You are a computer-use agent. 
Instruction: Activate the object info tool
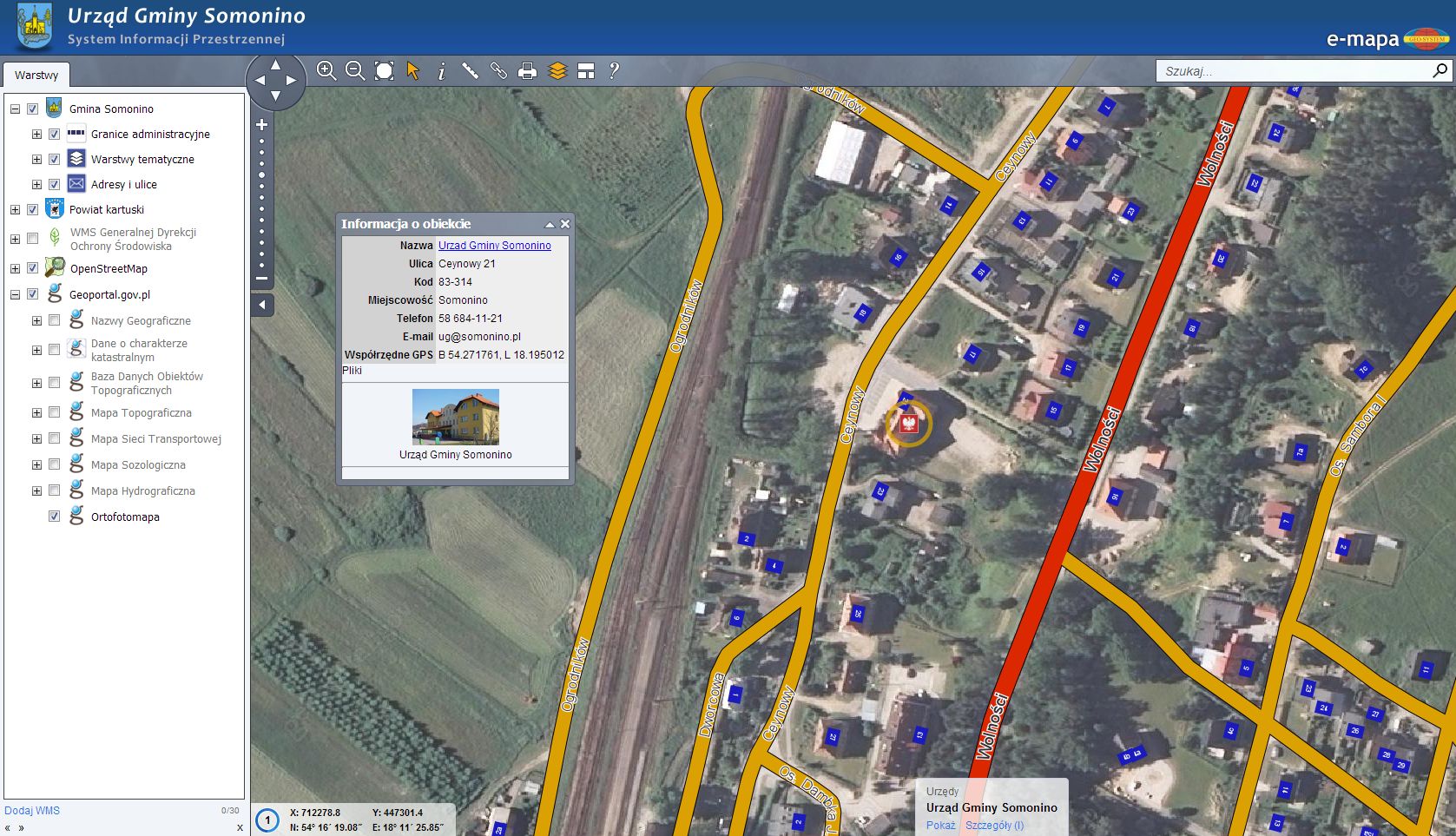(x=441, y=71)
